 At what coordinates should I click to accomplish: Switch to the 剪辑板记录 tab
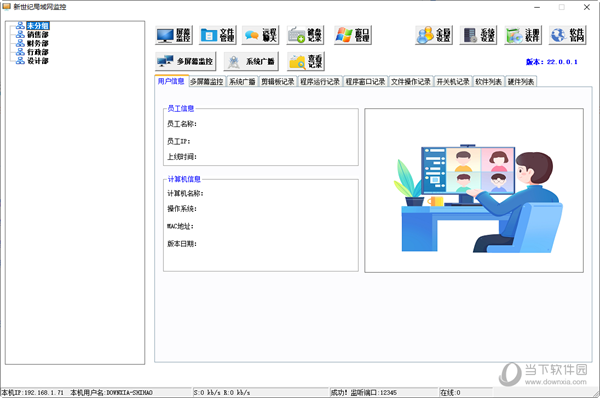coord(278,82)
